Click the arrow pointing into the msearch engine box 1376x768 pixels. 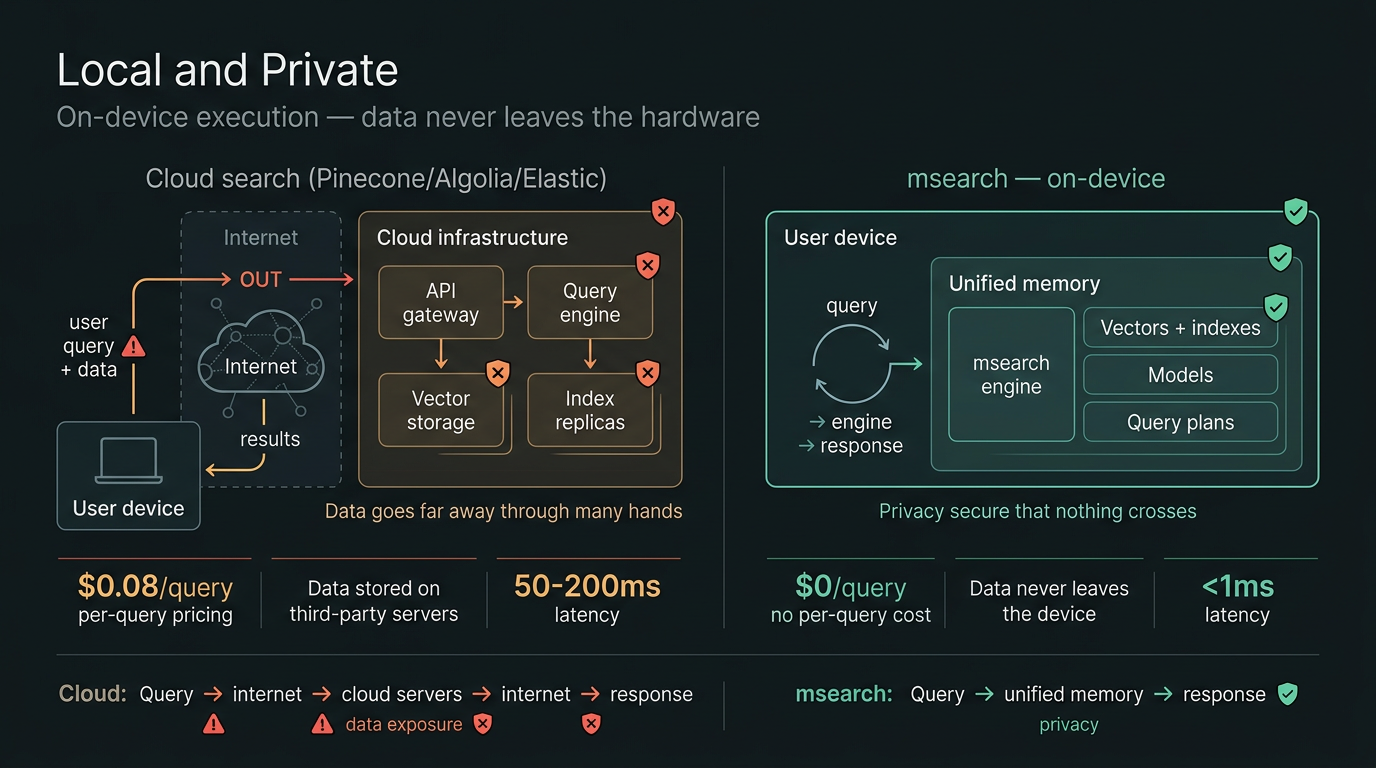pos(906,364)
